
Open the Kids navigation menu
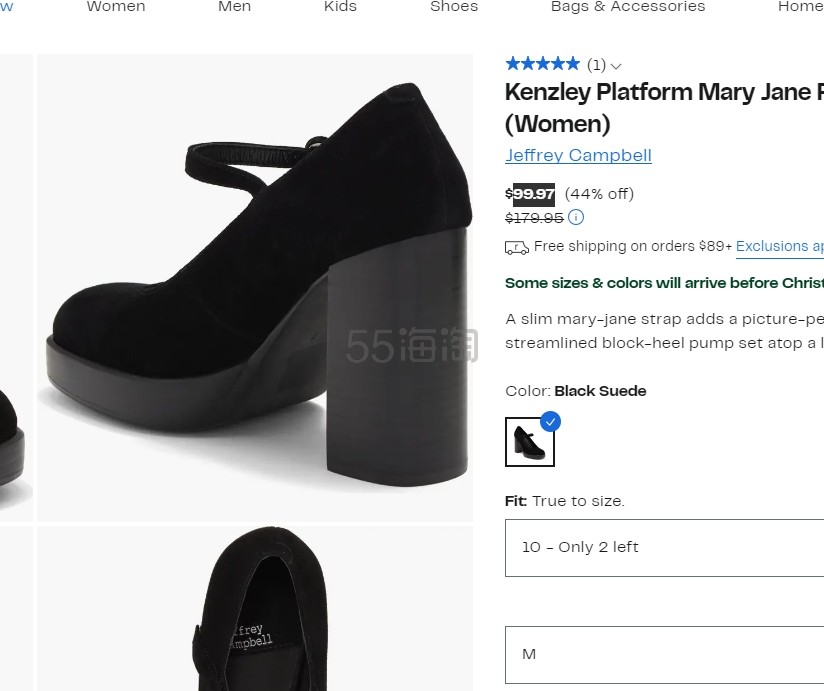click(339, 8)
